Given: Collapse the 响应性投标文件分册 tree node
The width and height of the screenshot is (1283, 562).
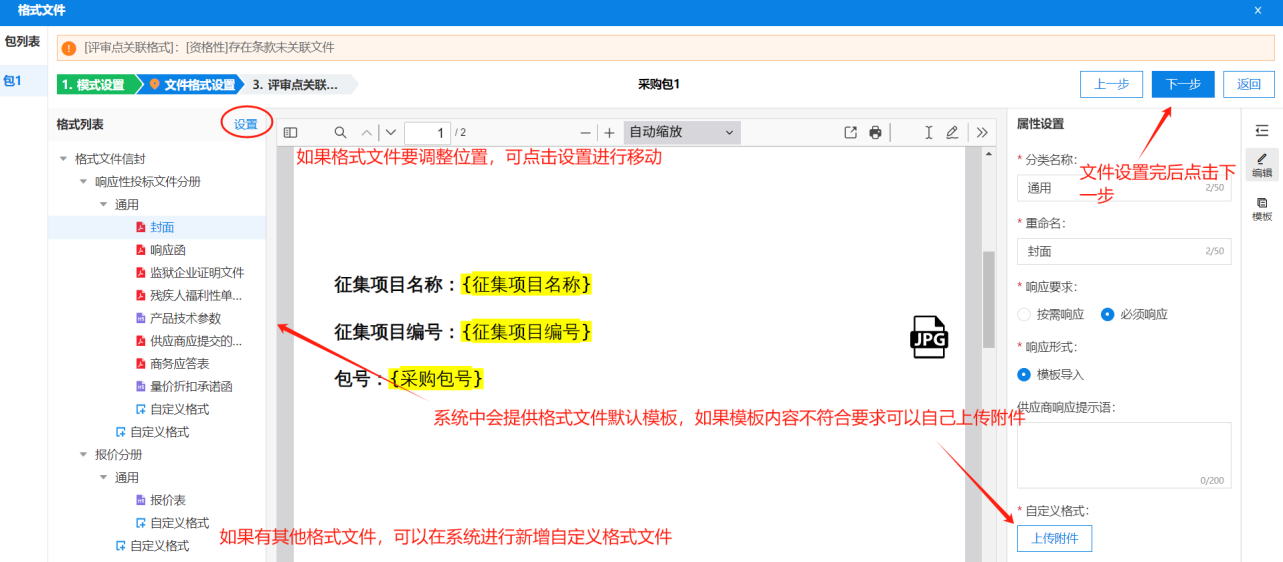Looking at the screenshot, I should point(84,182).
